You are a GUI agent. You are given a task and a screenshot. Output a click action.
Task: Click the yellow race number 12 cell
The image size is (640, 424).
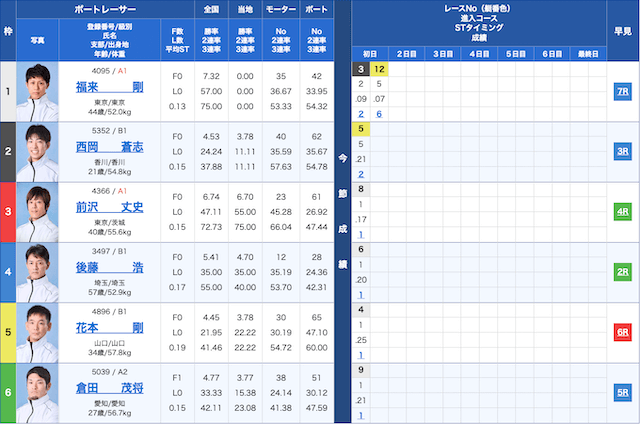click(379, 69)
